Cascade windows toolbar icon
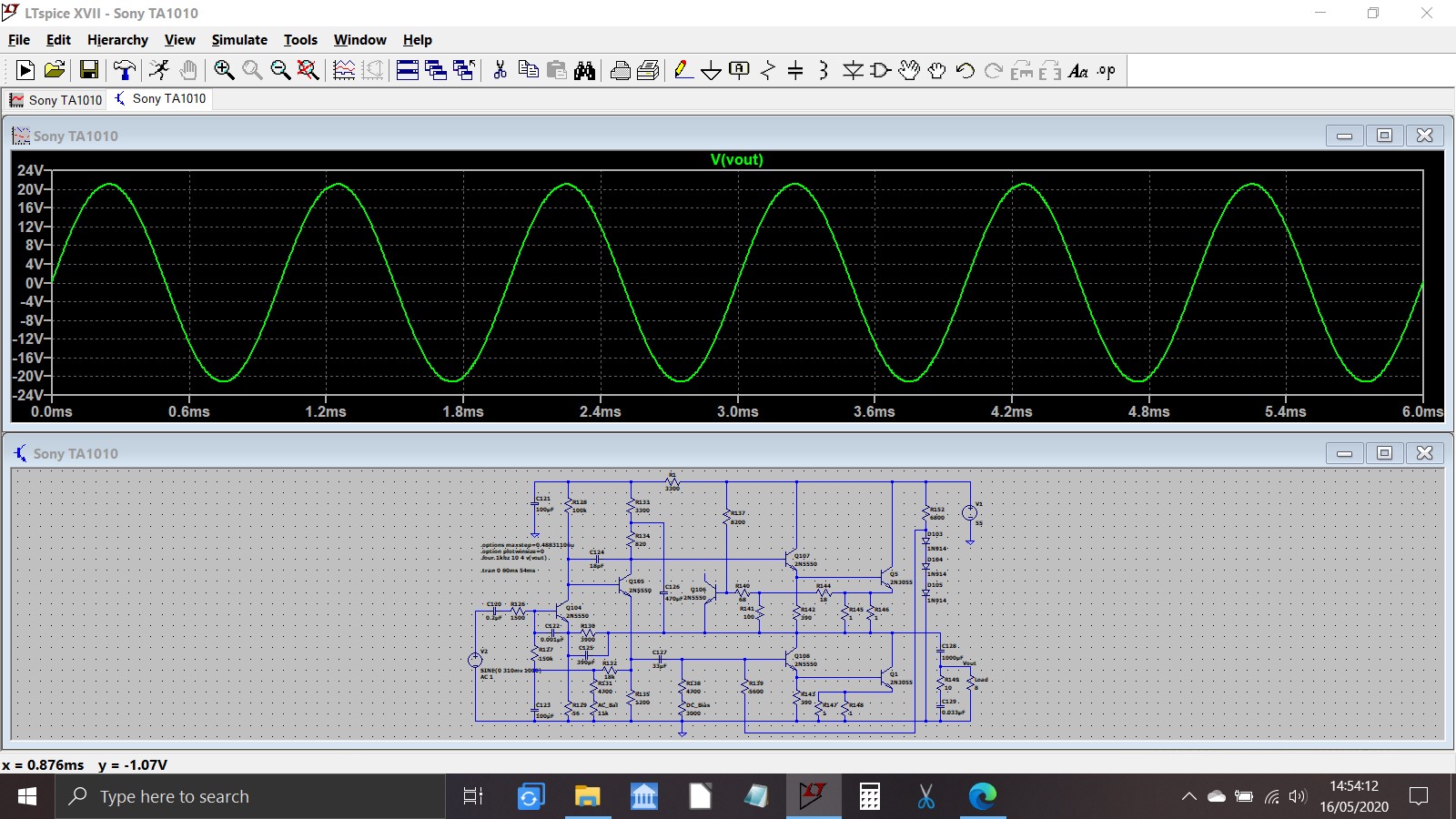The image size is (1456, 819). [x=436, y=70]
